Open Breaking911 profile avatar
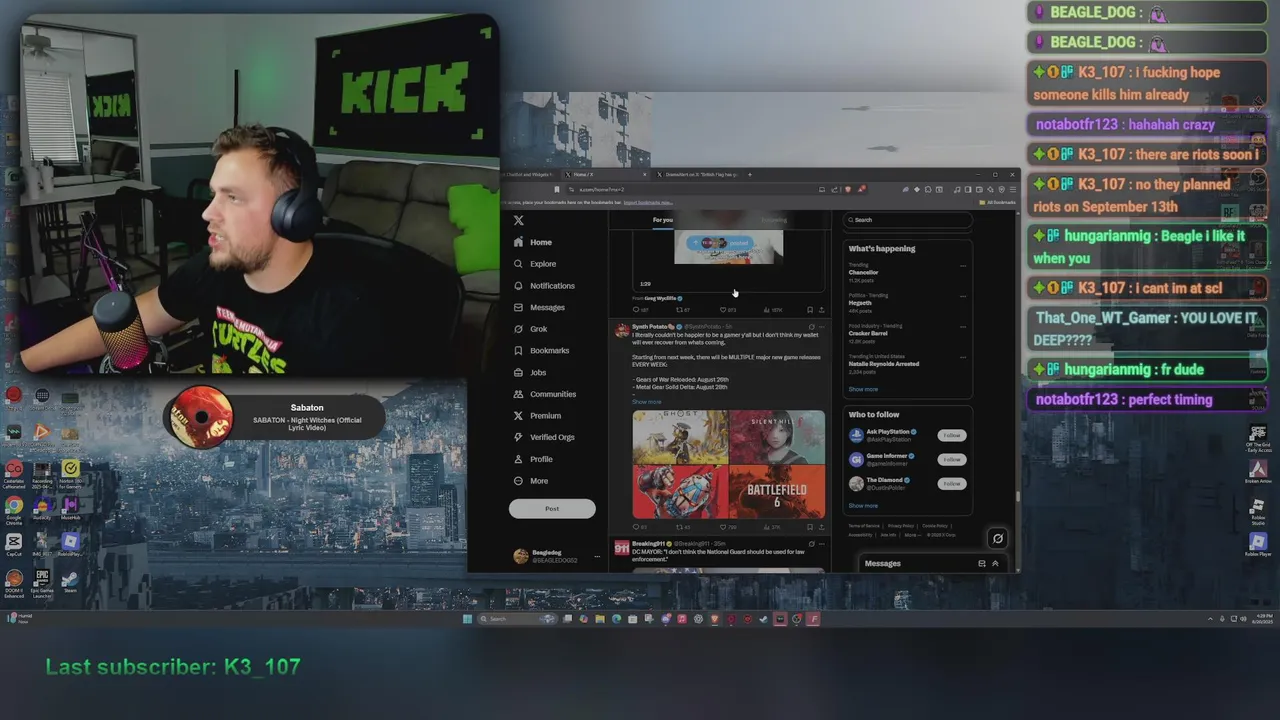Viewport: 1280px width, 720px height. point(621,548)
